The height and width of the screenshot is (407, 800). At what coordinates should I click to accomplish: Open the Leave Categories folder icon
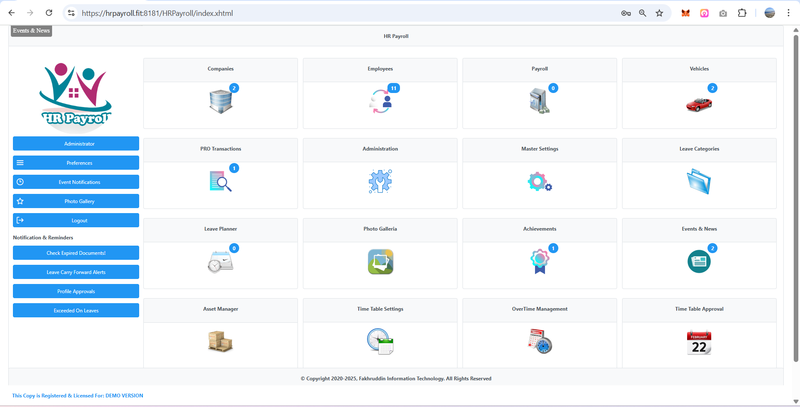click(x=699, y=181)
